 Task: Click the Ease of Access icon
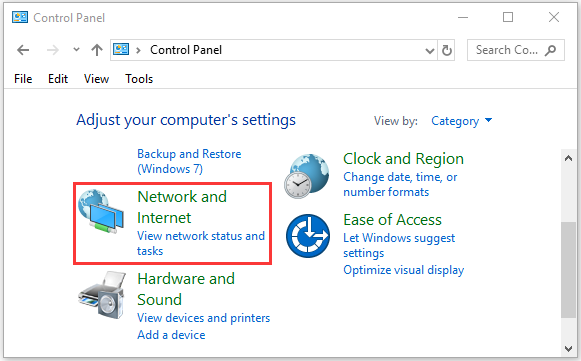(x=308, y=236)
